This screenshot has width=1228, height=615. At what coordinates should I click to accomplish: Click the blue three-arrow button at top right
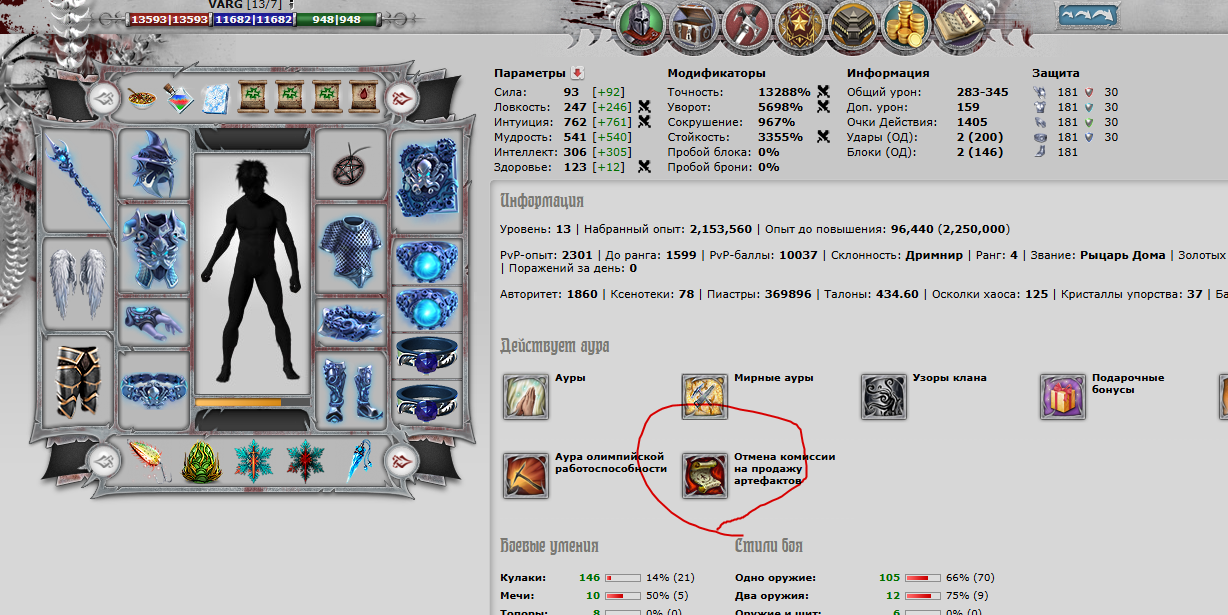click(x=1089, y=16)
